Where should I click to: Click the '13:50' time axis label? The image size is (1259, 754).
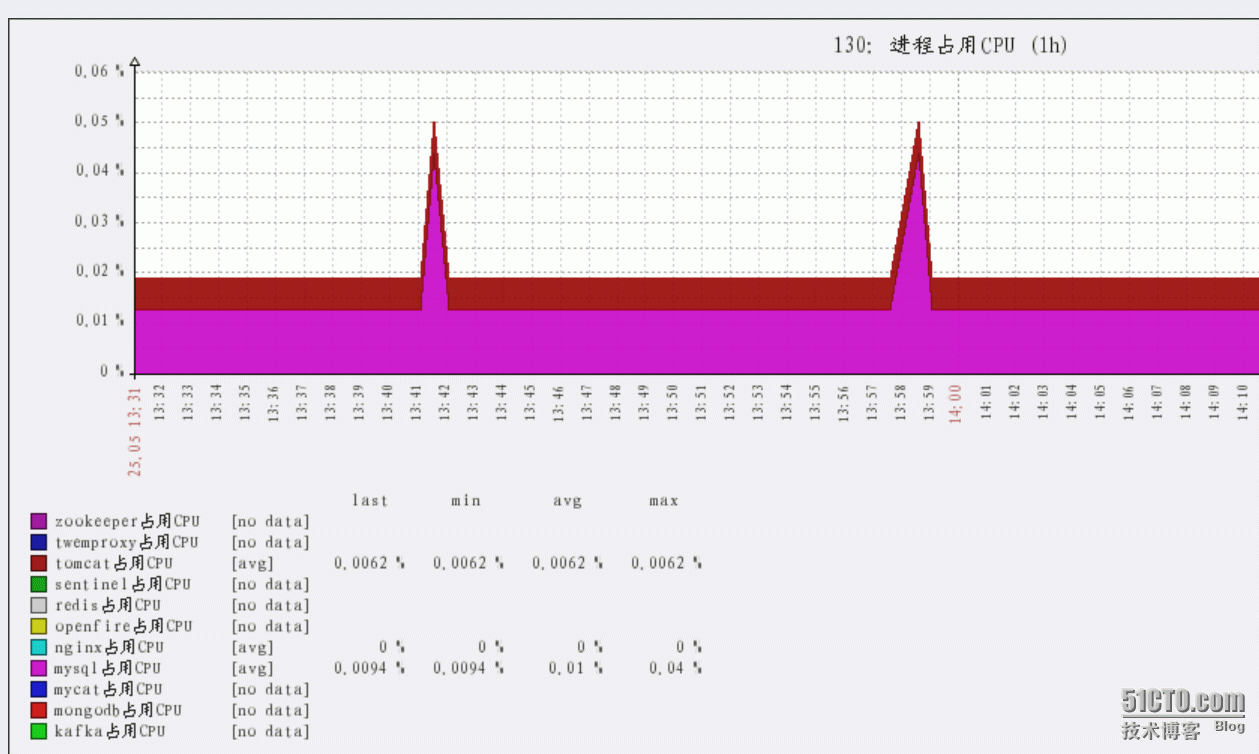click(x=673, y=403)
